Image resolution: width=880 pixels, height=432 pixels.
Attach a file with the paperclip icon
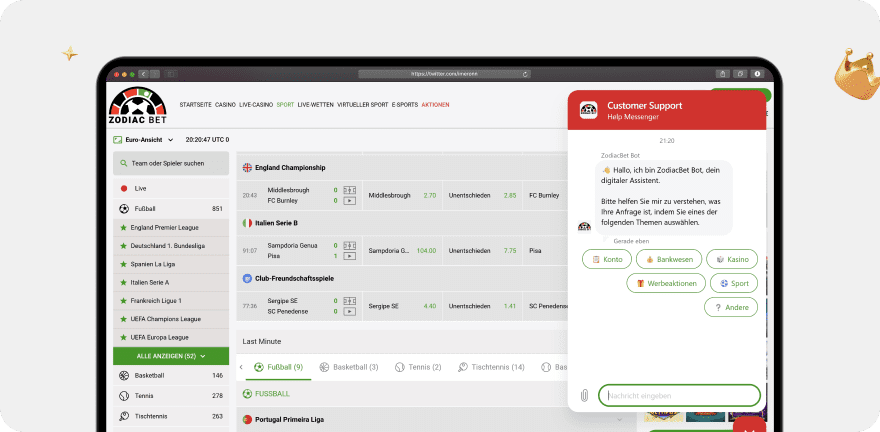pyautogui.click(x=584, y=395)
